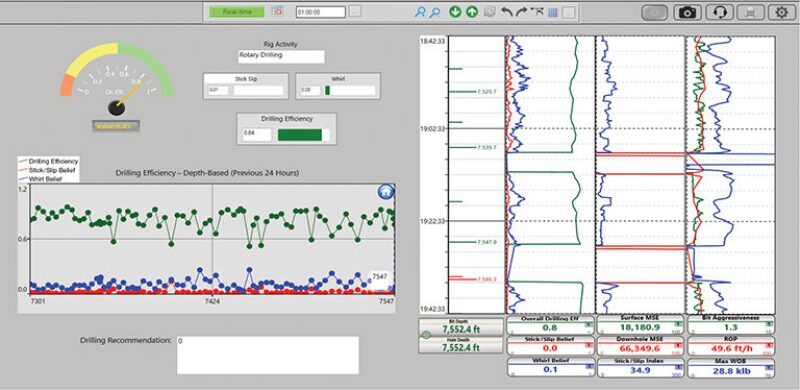
Task: Open the ellipsis button beside the time field
Action: pos(356,12)
